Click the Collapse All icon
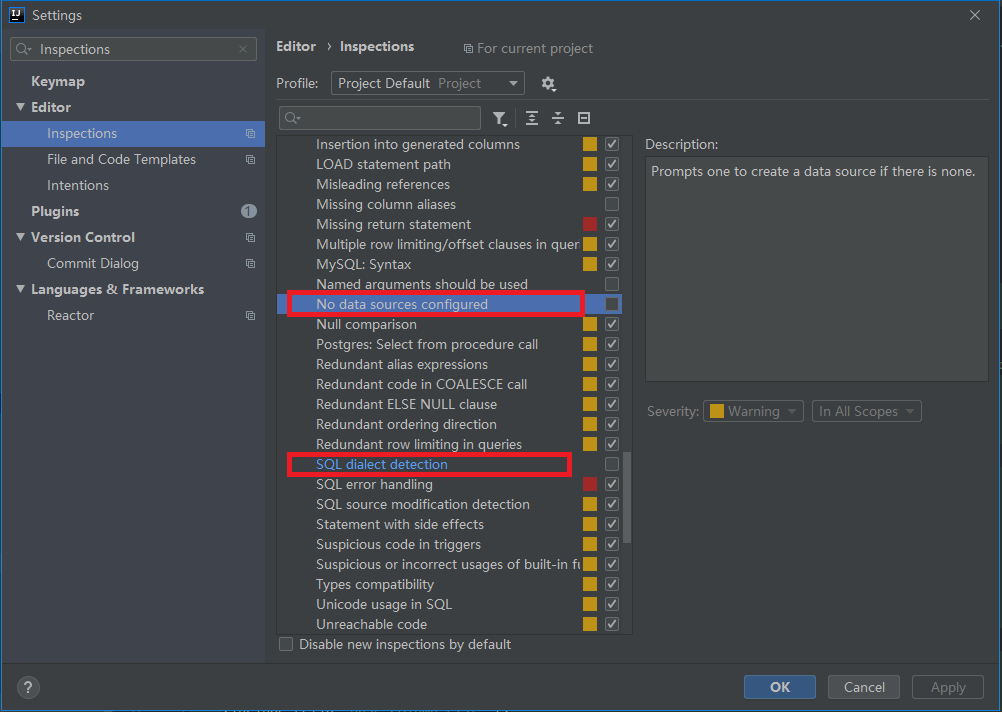 [558, 118]
